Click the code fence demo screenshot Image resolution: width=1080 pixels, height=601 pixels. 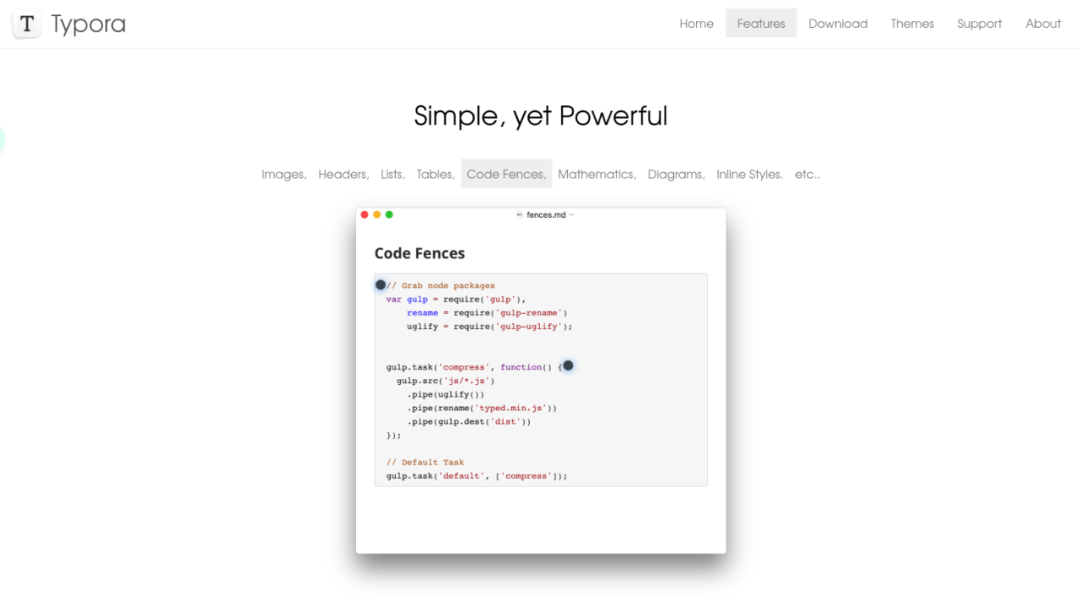click(x=541, y=381)
